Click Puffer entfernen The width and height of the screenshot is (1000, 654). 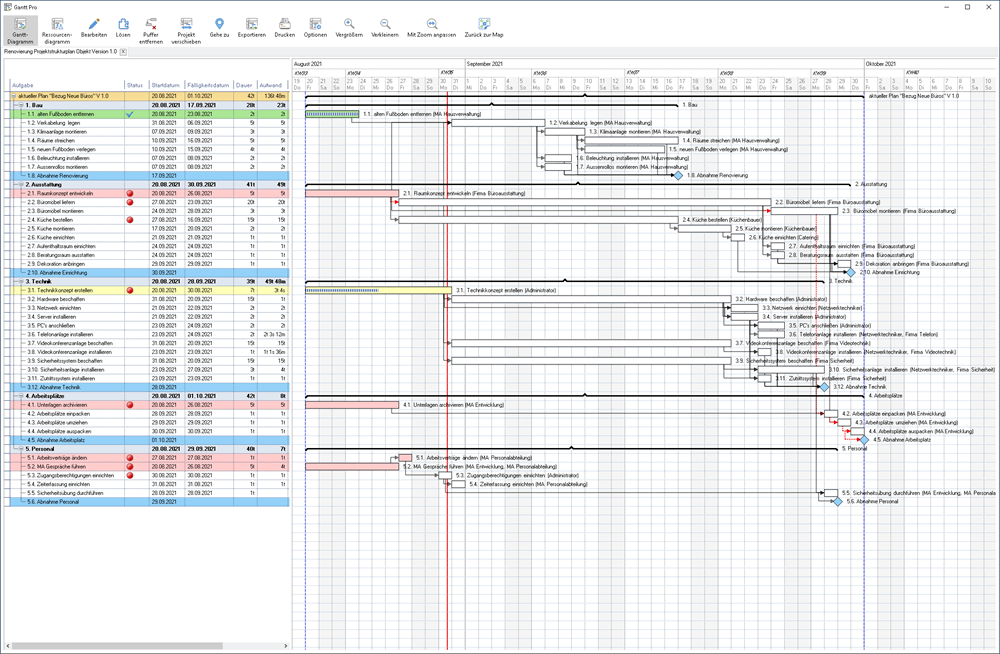[x=151, y=30]
